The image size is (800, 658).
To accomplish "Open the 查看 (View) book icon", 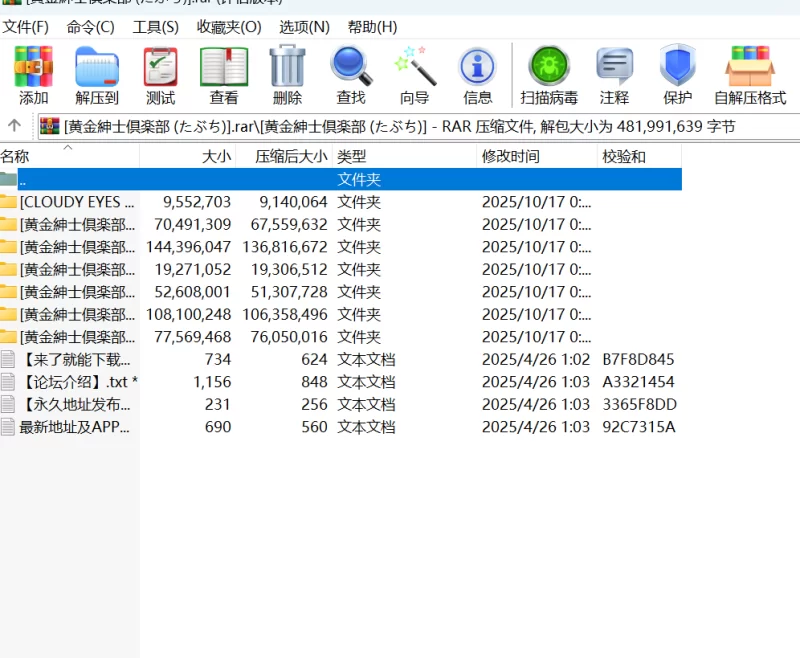I will click(224, 67).
